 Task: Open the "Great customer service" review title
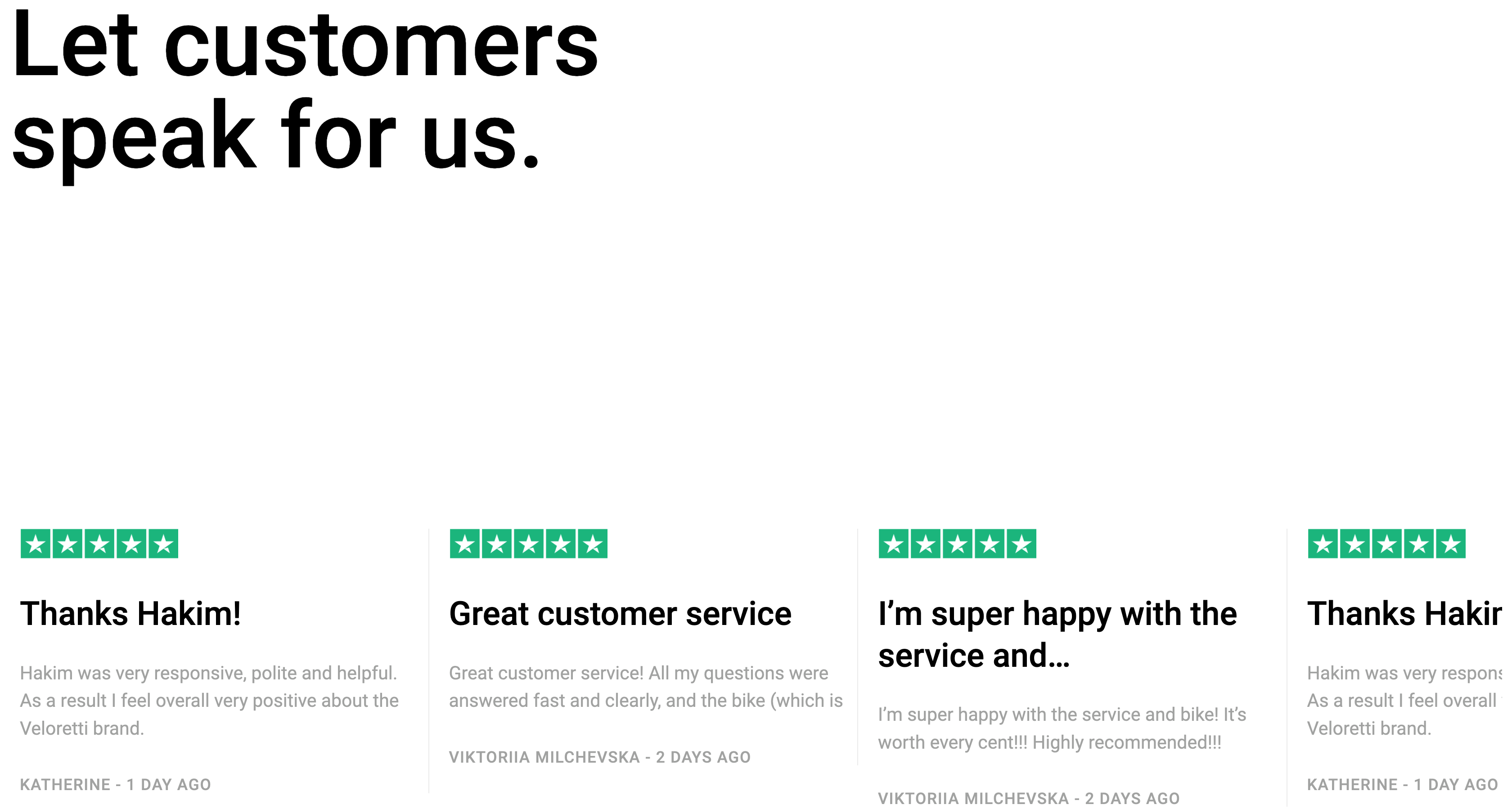pos(620,614)
